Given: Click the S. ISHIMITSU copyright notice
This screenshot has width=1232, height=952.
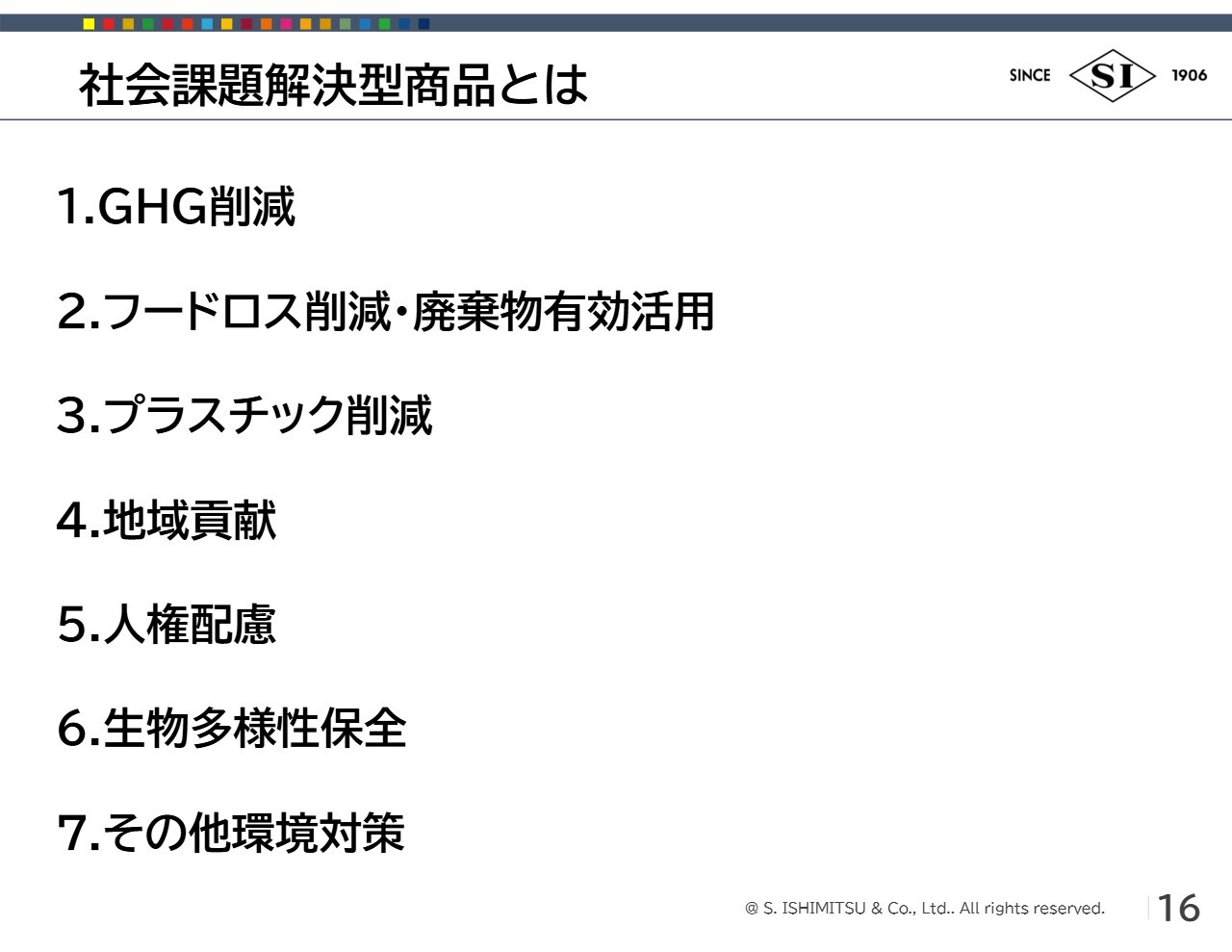Looking at the screenshot, I should click(x=924, y=908).
